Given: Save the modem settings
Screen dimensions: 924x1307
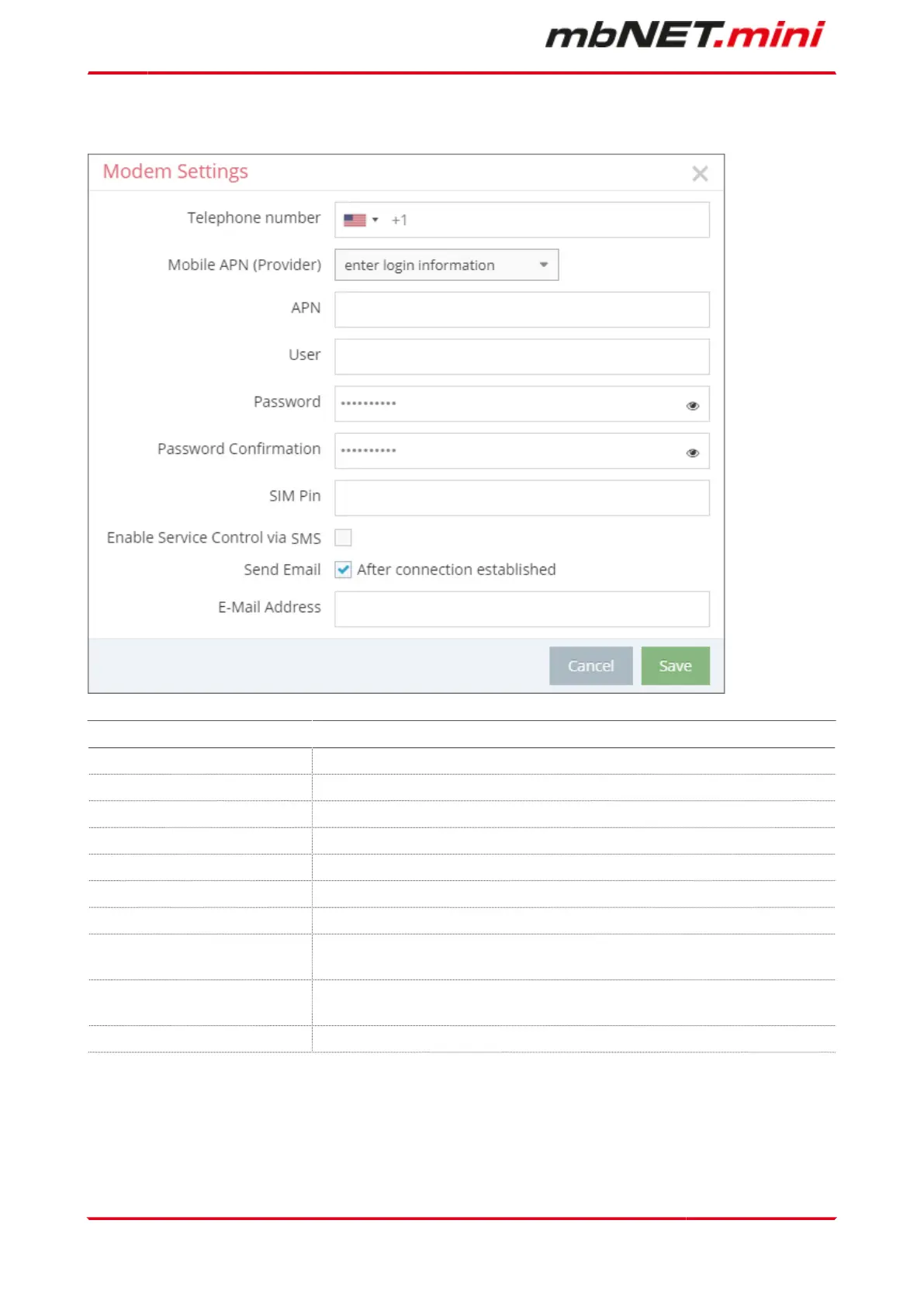Looking at the screenshot, I should tap(676, 666).
